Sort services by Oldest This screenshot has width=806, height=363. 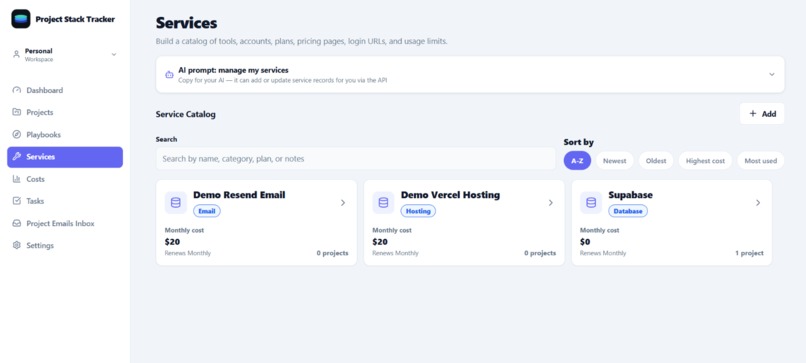click(656, 161)
